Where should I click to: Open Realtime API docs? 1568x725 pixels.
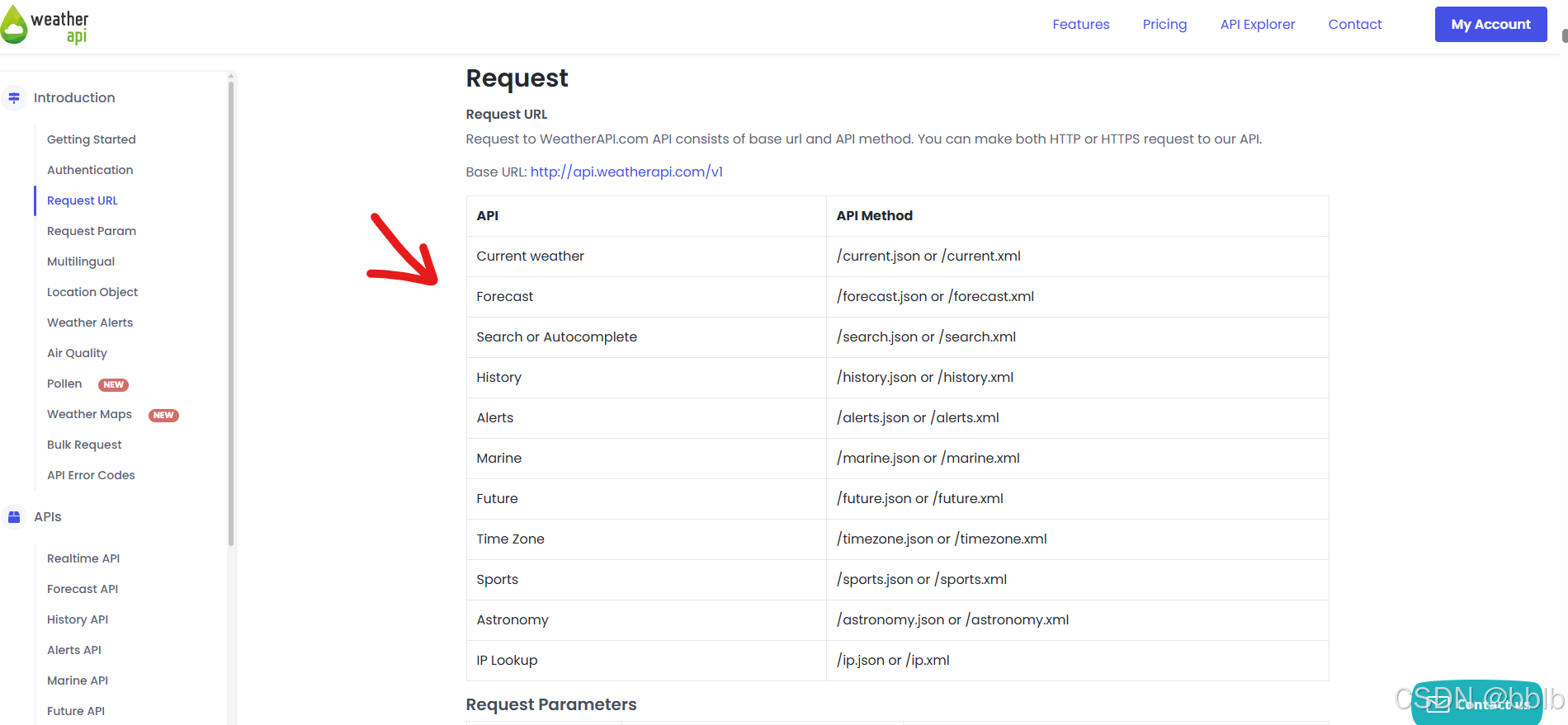(x=83, y=558)
